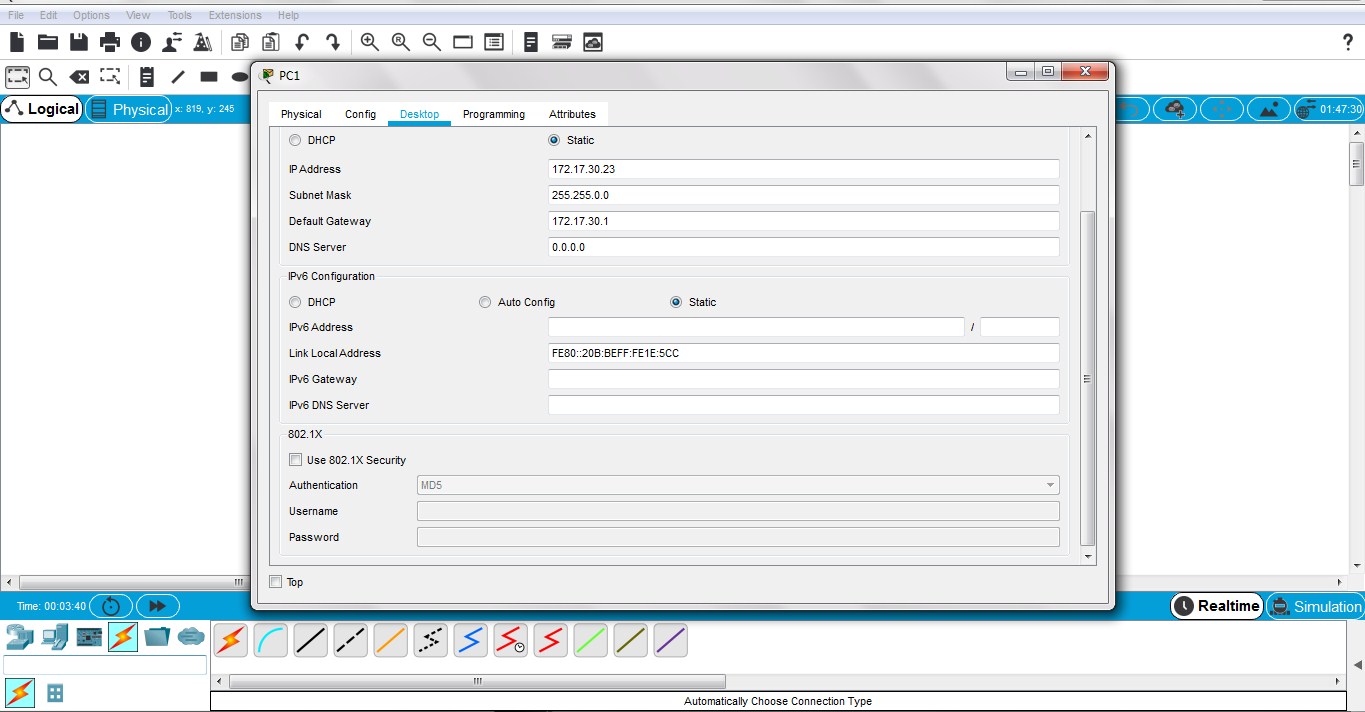The image size is (1365, 712).
Task: Click the Default Gateway field 172.17.30.1
Action: [x=803, y=221]
